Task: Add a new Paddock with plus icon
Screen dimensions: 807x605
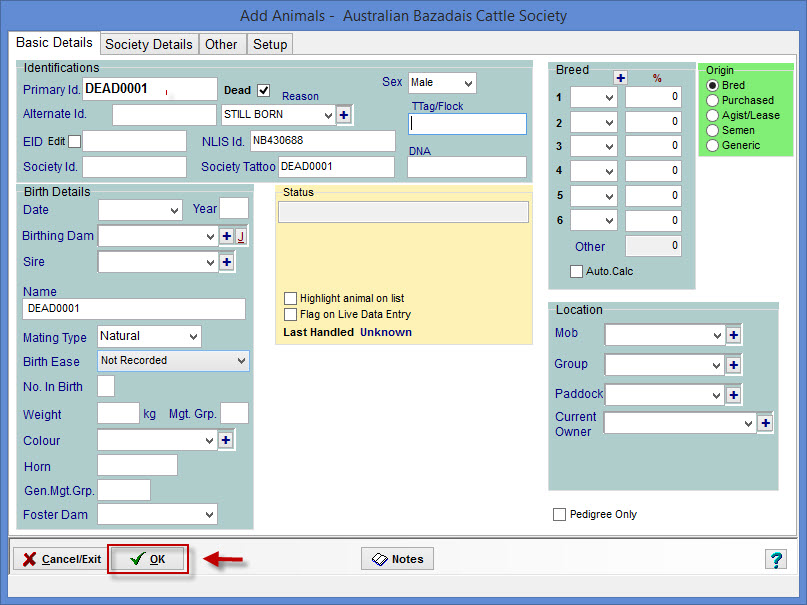Action: (x=733, y=395)
